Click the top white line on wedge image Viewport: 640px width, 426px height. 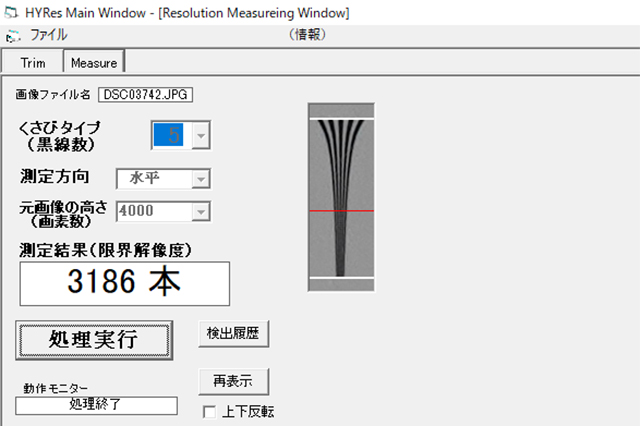(x=341, y=119)
